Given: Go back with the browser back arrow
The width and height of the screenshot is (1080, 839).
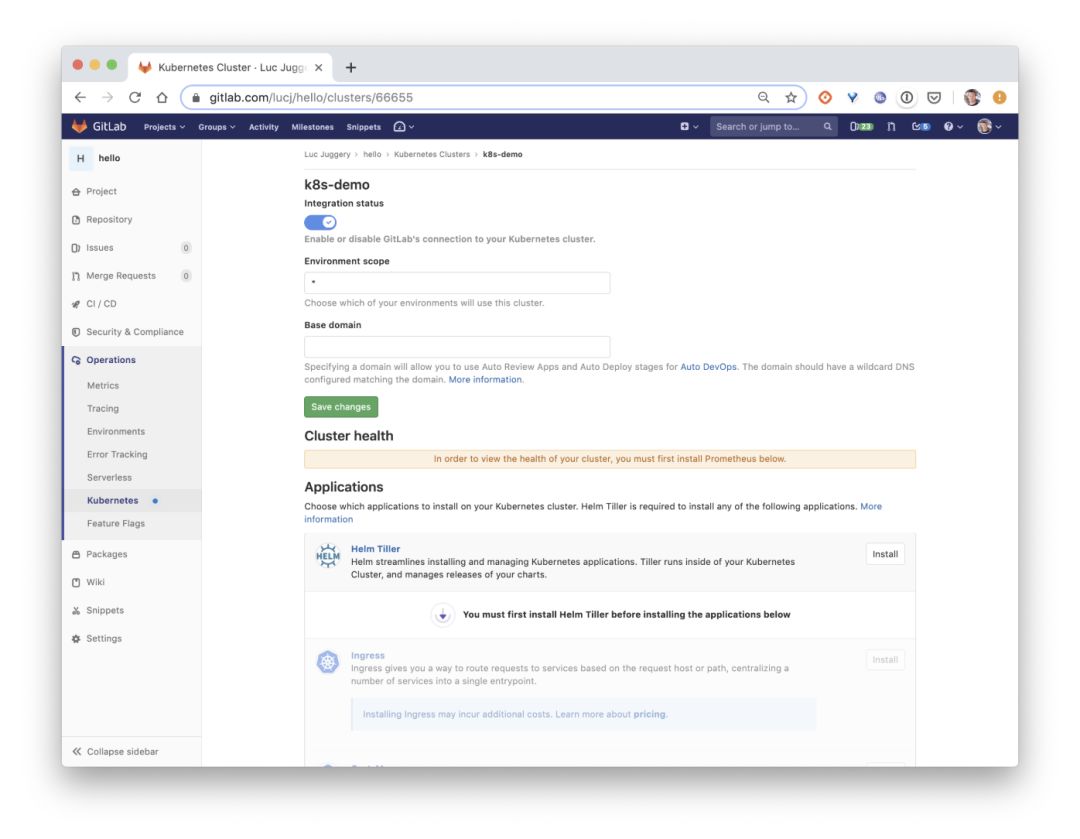Looking at the screenshot, I should [80, 97].
